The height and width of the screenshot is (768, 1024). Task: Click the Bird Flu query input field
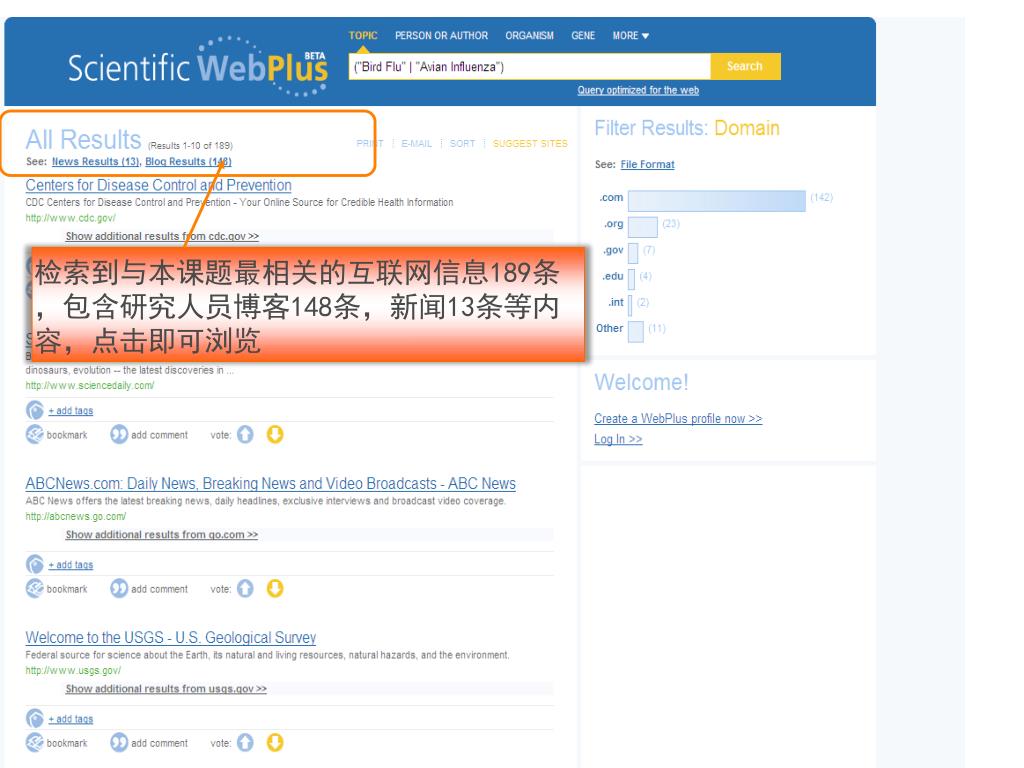click(x=530, y=67)
